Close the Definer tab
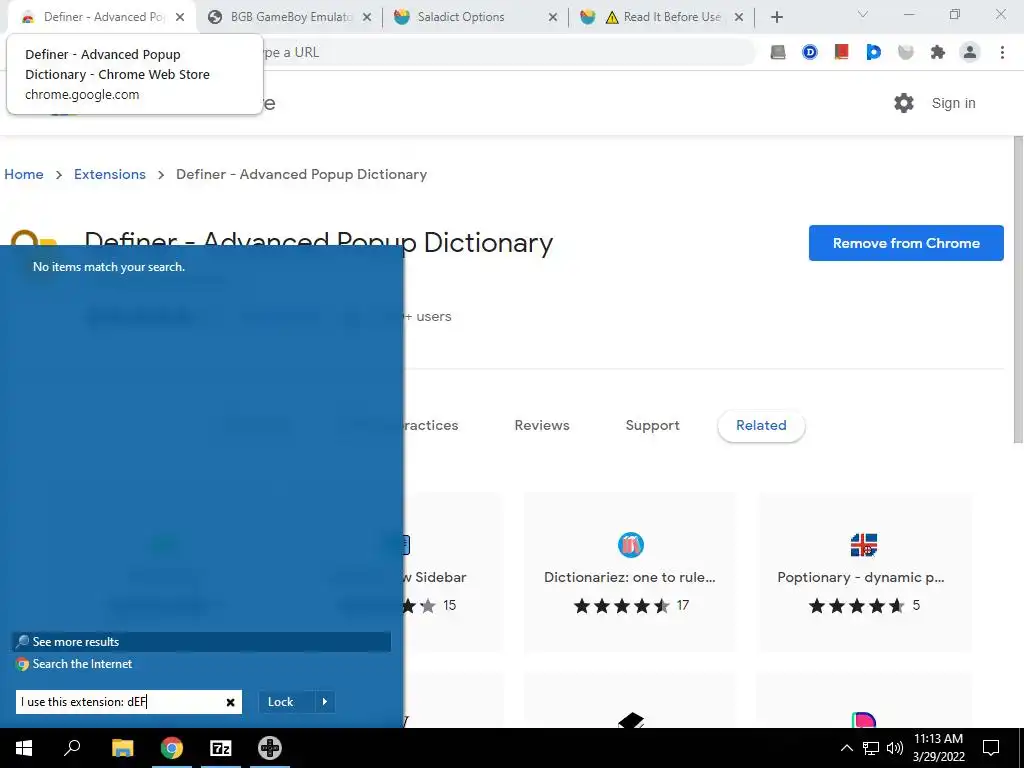1024x768 pixels. pyautogui.click(x=180, y=18)
